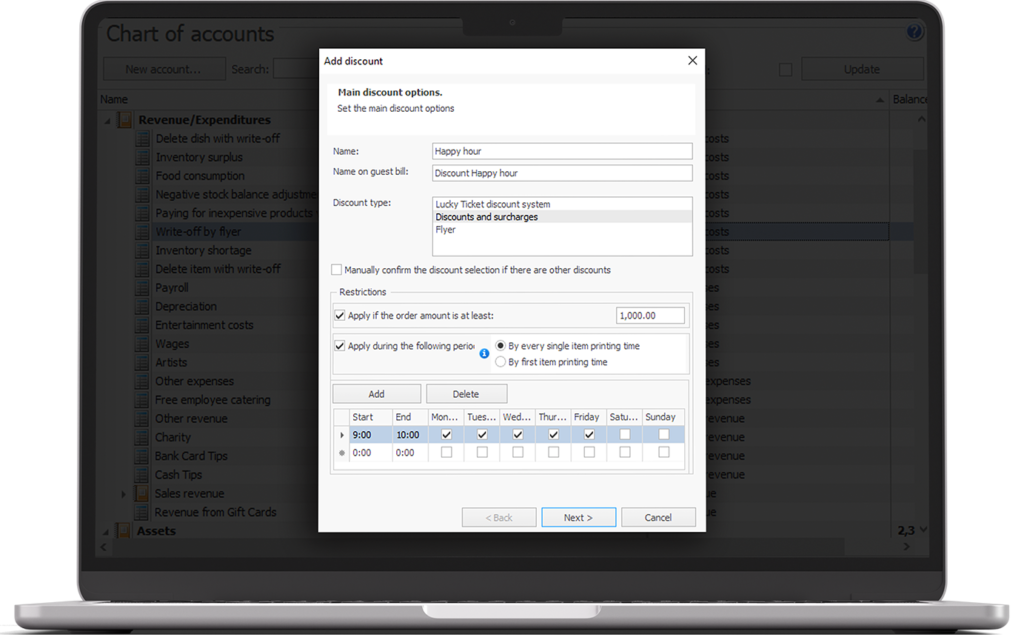This screenshot has height=640, width=1024.
Task: Click the Add period button
Action: click(x=376, y=394)
